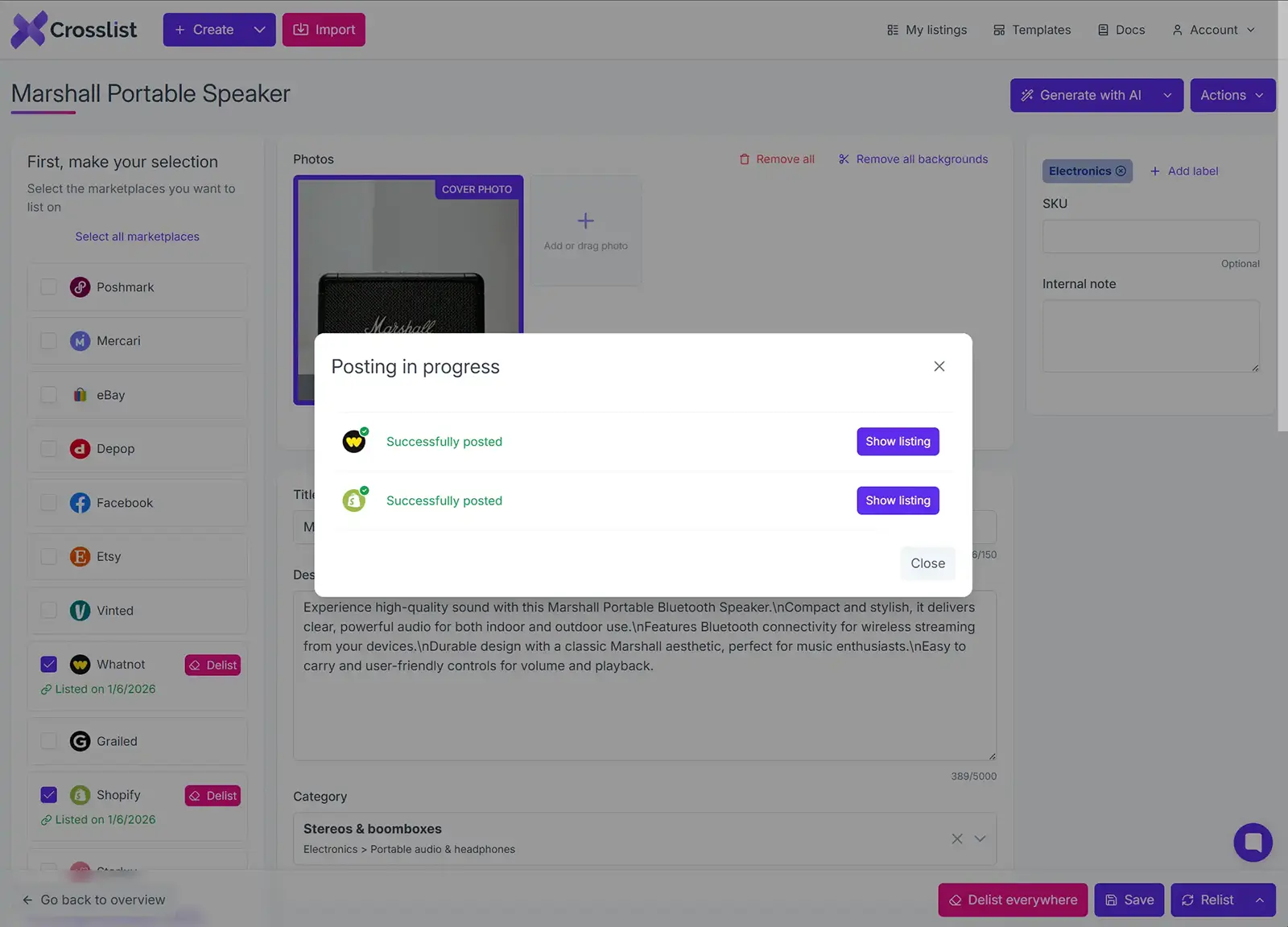Image resolution: width=1288 pixels, height=927 pixels.
Task: Click the Depop marketplace icon
Action: point(80,449)
